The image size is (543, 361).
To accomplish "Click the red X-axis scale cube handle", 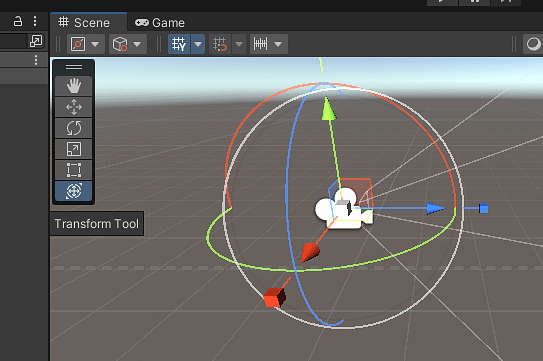I will pos(274,298).
